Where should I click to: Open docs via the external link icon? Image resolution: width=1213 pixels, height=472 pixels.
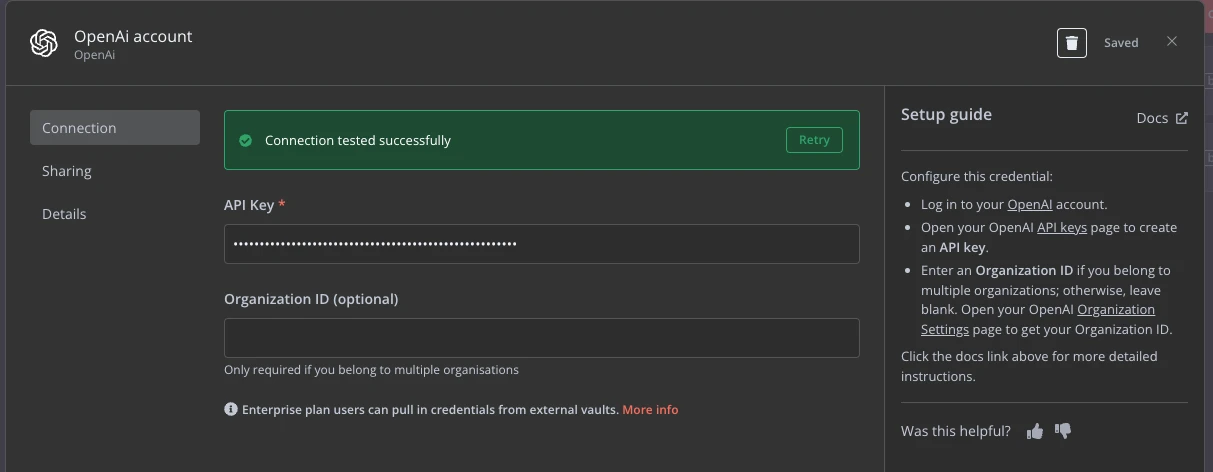click(1181, 118)
